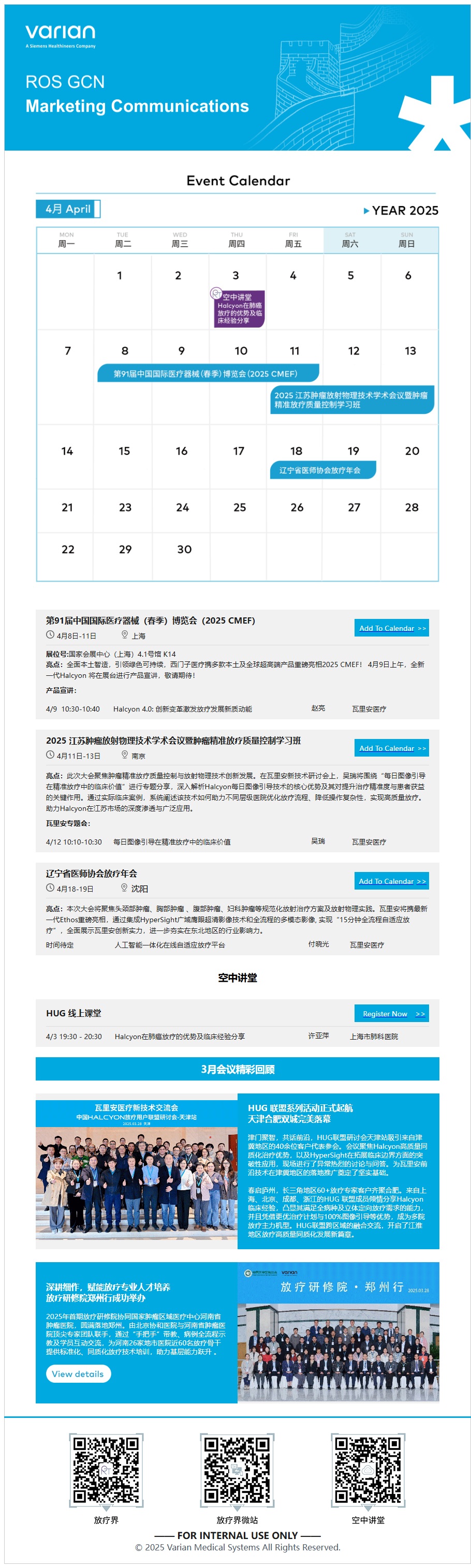Open the purple 空中讲堂 Halcyon event block
Screen dimensions: 471x1568
click(x=239, y=309)
